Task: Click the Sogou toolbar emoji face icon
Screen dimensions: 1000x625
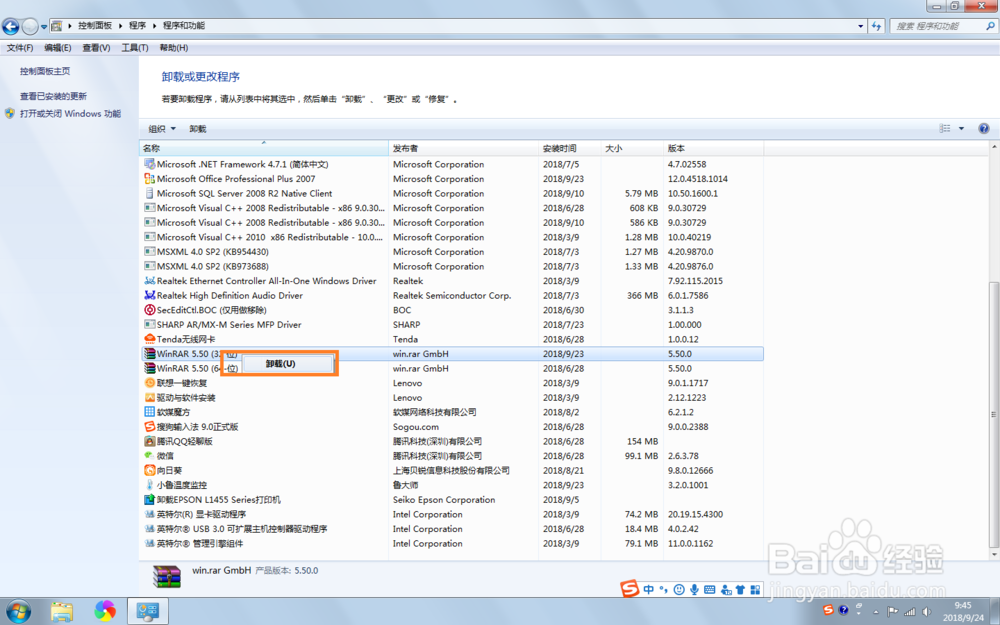Action: [679, 589]
